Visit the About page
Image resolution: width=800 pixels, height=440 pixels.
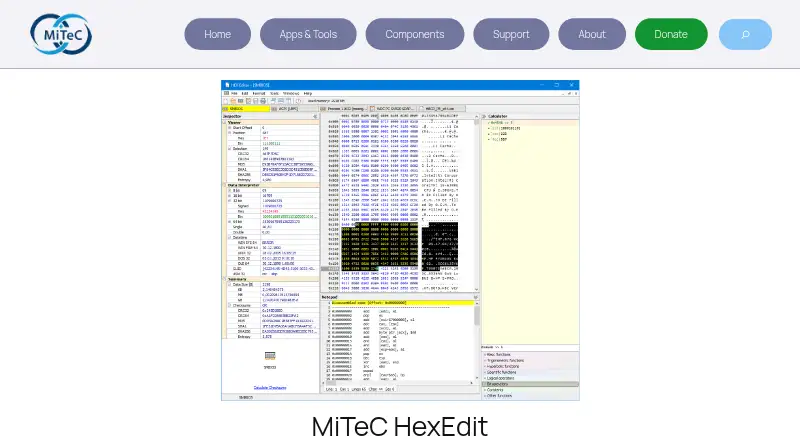click(592, 34)
